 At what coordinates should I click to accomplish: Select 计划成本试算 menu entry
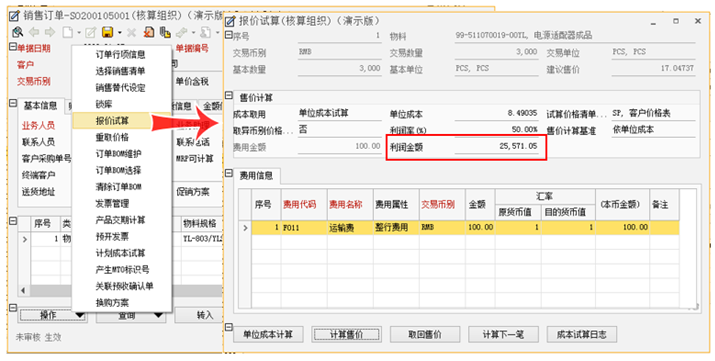click(x=122, y=253)
